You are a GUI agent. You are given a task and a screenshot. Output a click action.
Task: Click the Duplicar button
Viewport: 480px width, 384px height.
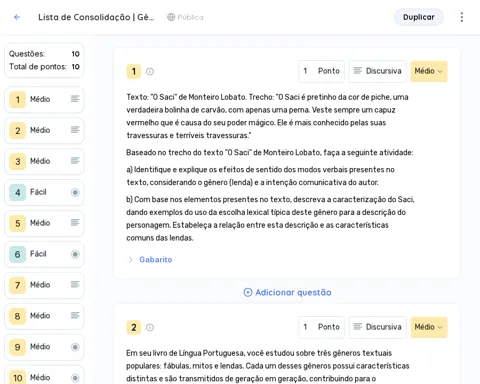coord(419,17)
